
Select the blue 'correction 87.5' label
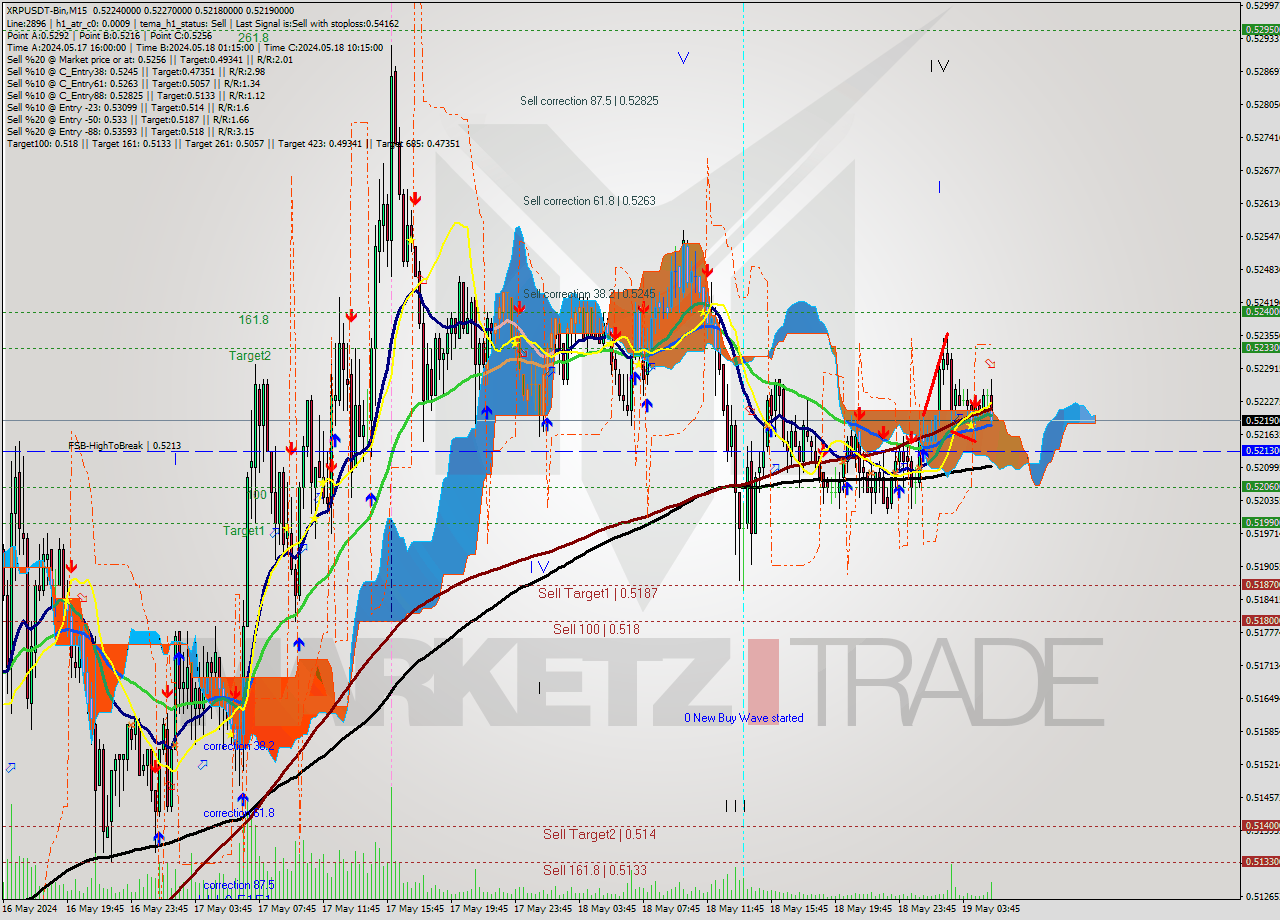(x=238, y=885)
